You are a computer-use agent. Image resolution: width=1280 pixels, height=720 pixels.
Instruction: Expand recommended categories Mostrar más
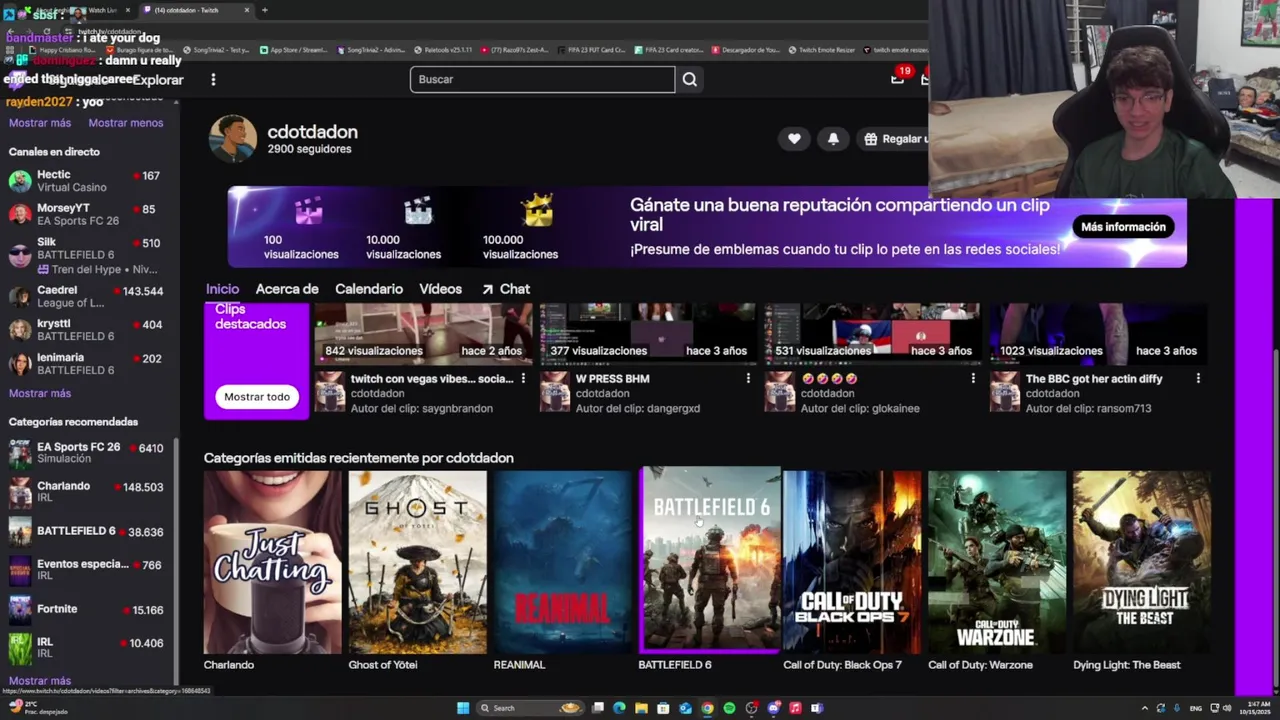tap(40, 680)
